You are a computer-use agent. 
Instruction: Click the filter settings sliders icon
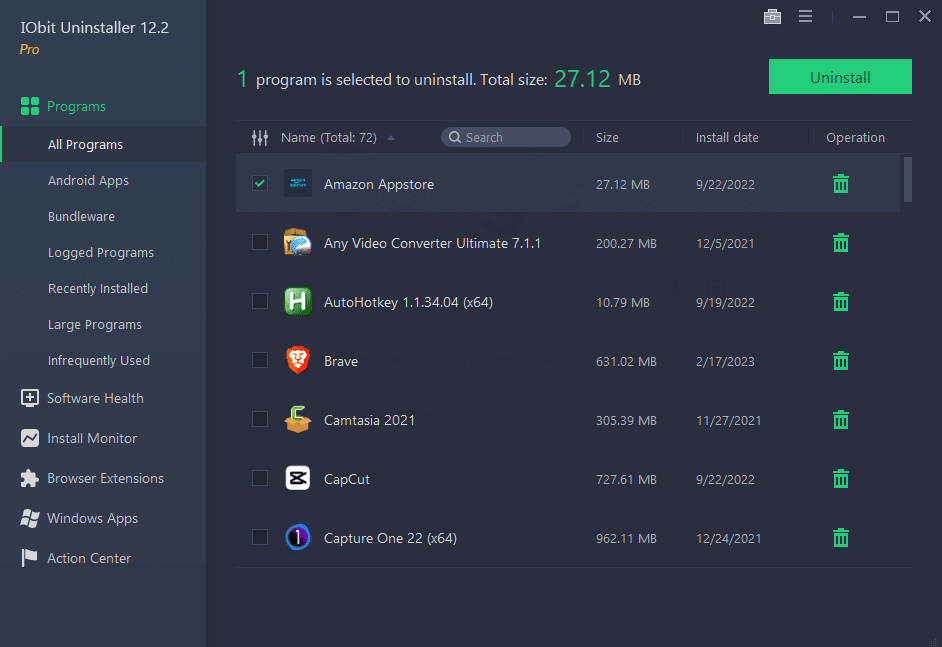click(260, 138)
